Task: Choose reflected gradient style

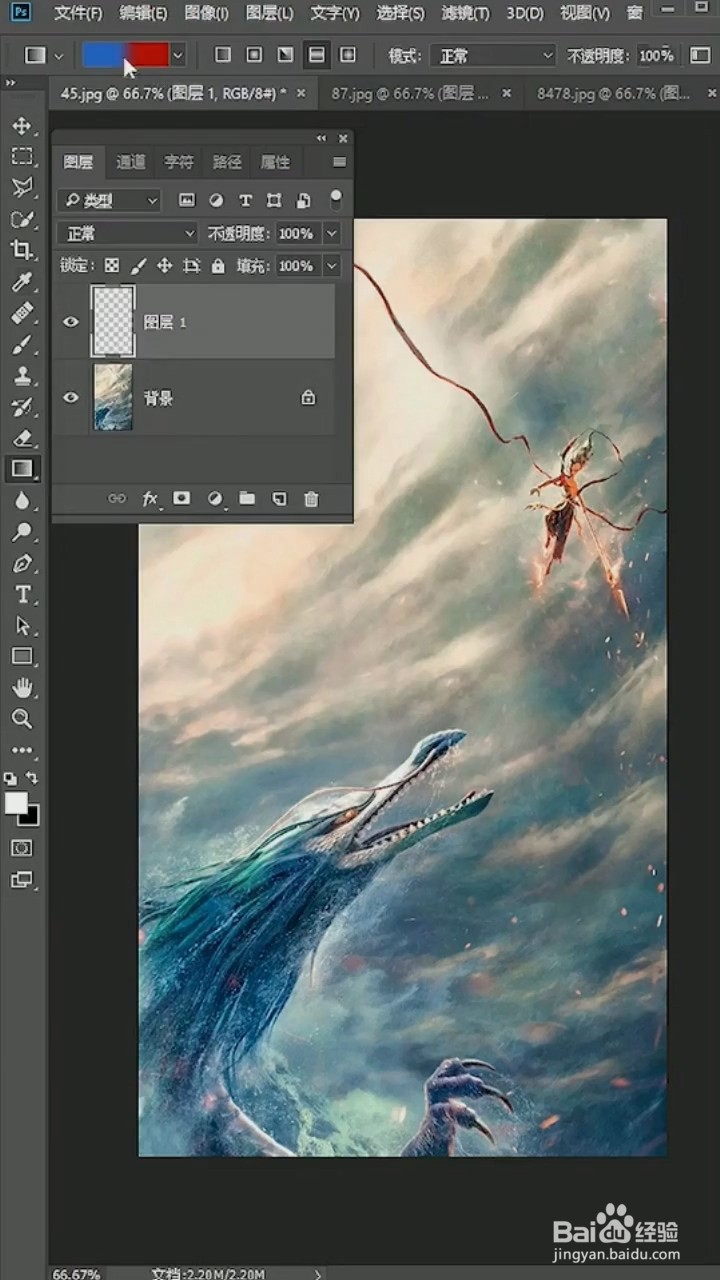Action: tap(316, 55)
